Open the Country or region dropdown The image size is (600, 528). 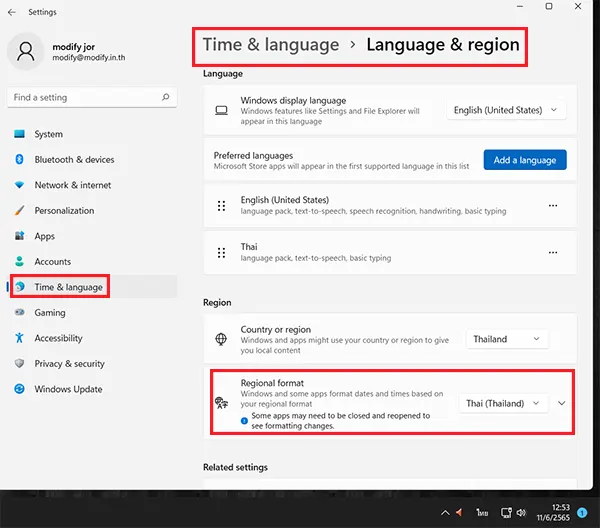point(507,339)
